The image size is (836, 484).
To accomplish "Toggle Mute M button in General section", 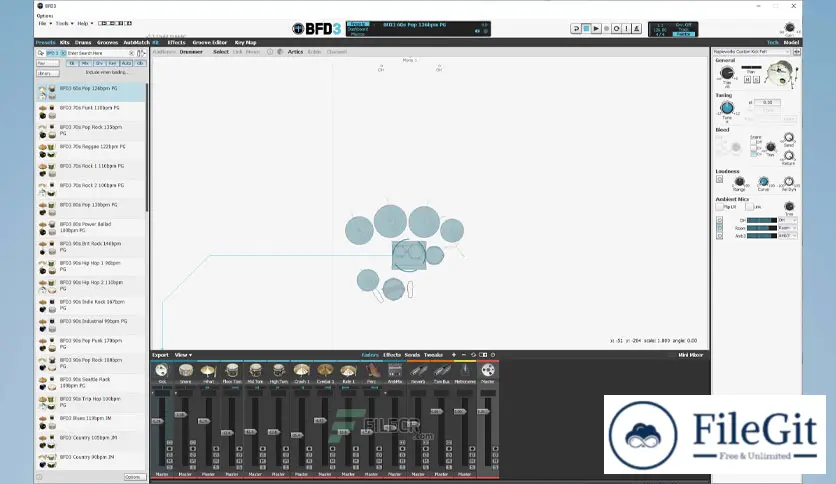I will (747, 79).
